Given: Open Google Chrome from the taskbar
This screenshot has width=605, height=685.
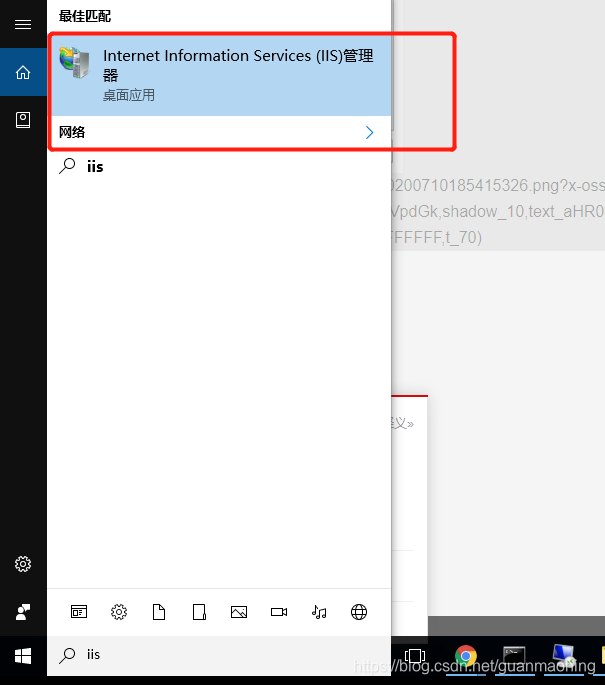Looking at the screenshot, I should click(x=466, y=656).
